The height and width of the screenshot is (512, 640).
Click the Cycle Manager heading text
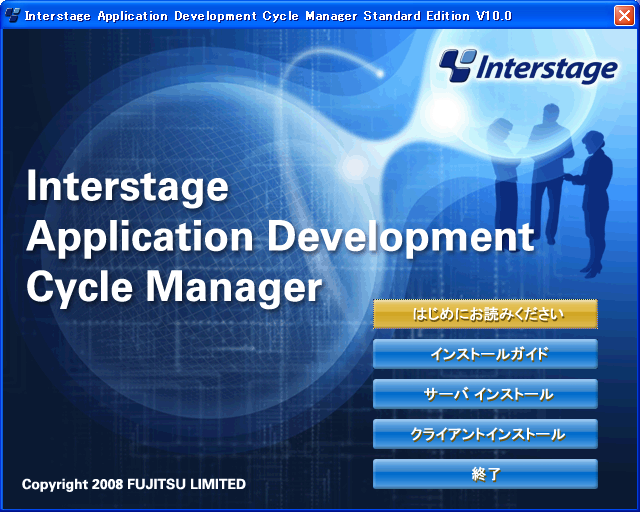click(x=174, y=288)
